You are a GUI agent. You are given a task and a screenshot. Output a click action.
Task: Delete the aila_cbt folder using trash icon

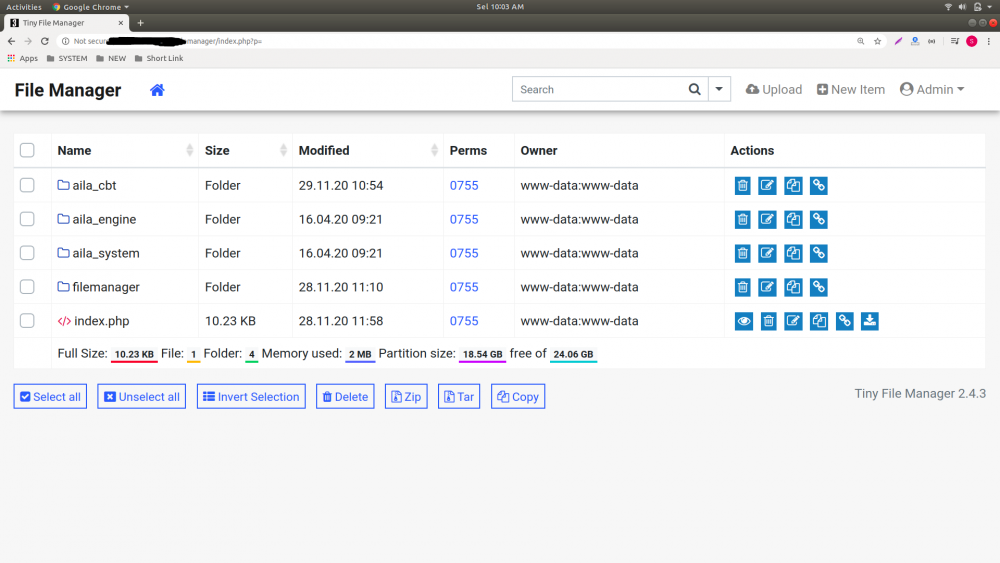pyautogui.click(x=742, y=185)
